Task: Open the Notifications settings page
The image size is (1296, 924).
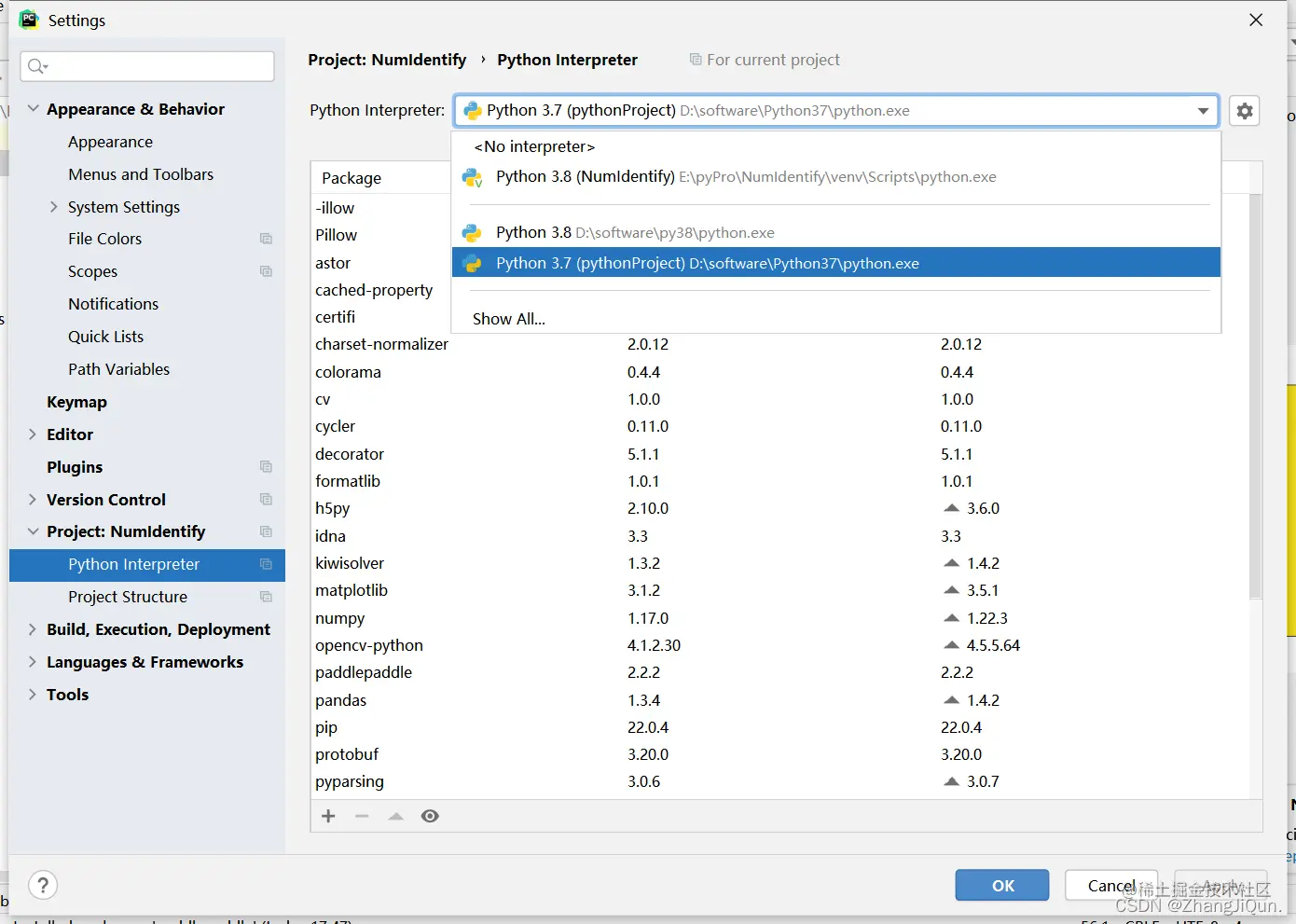Action: 113,304
